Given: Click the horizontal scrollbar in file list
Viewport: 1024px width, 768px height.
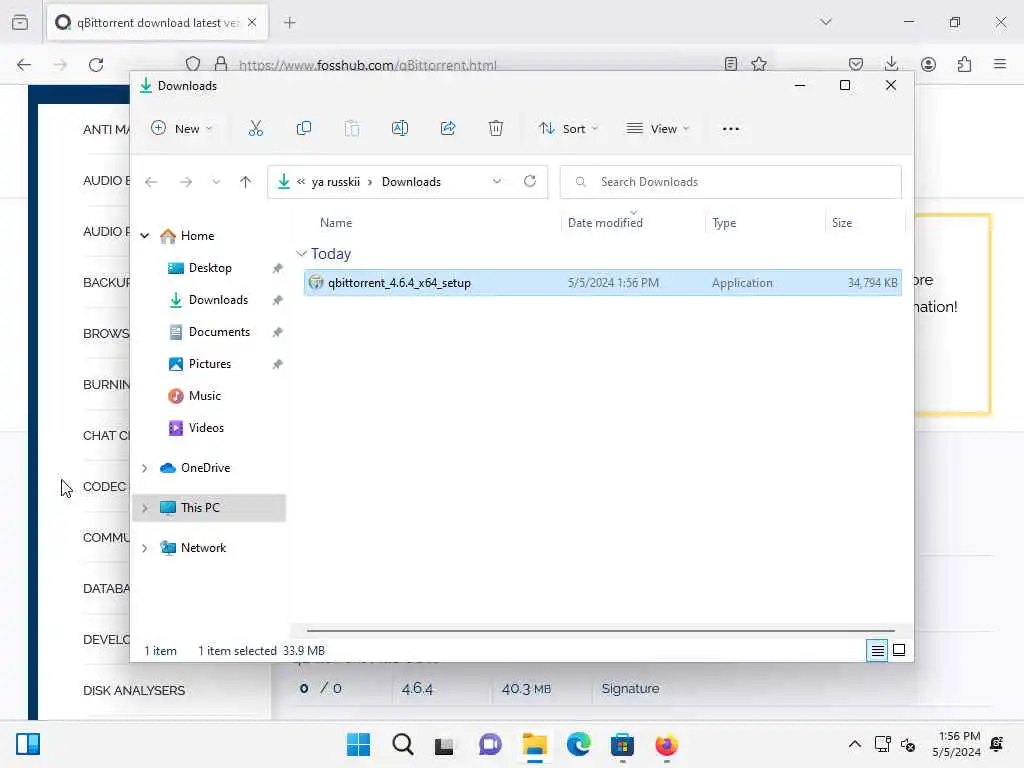Looking at the screenshot, I should pyautogui.click(x=601, y=631).
